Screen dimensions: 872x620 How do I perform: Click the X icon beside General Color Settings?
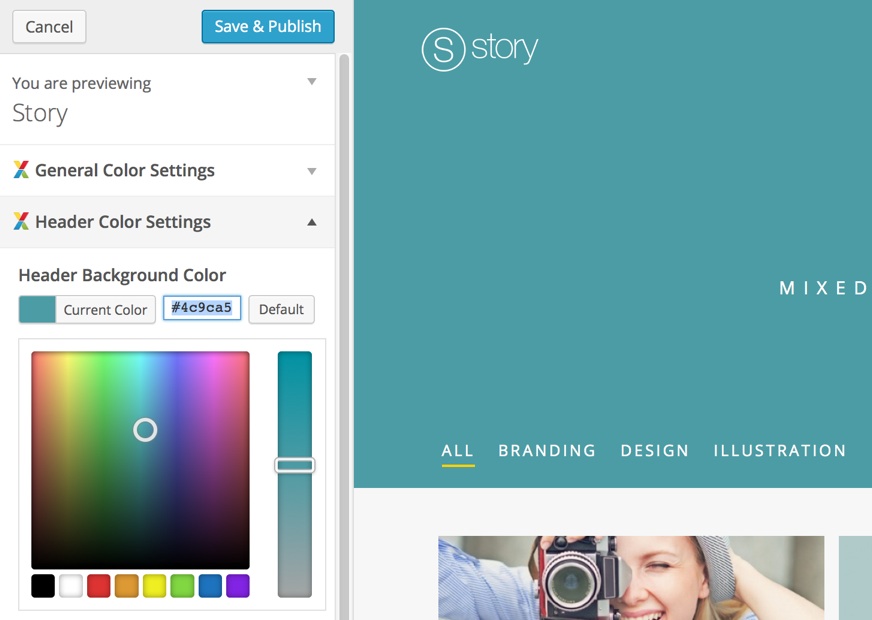[21, 170]
